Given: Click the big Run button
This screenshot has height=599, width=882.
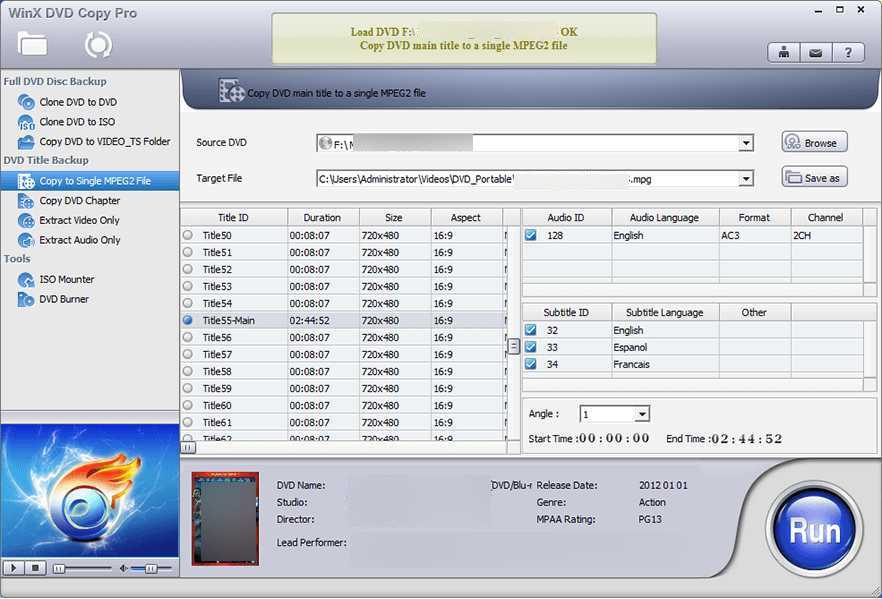Looking at the screenshot, I should [x=815, y=530].
